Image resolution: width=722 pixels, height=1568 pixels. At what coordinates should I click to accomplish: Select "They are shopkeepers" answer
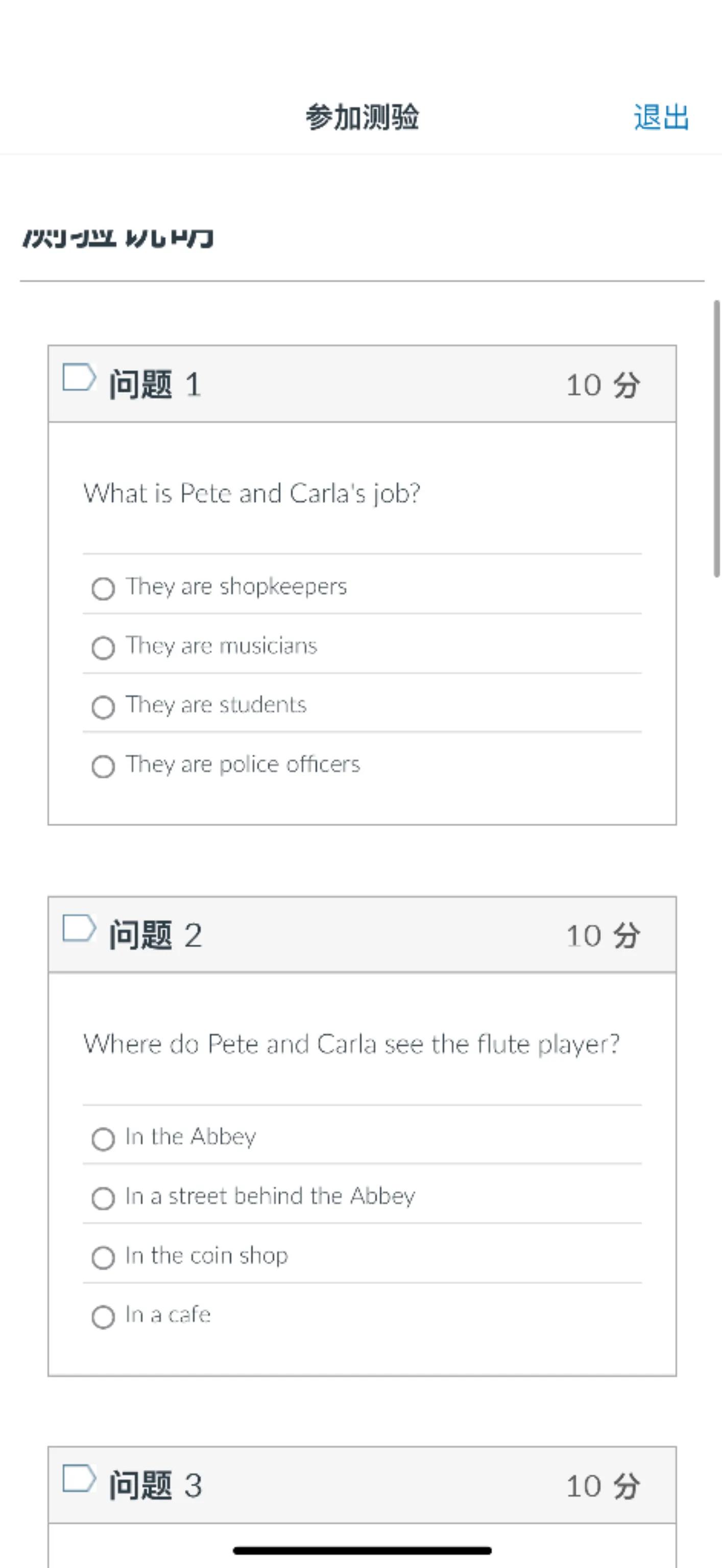click(103, 589)
